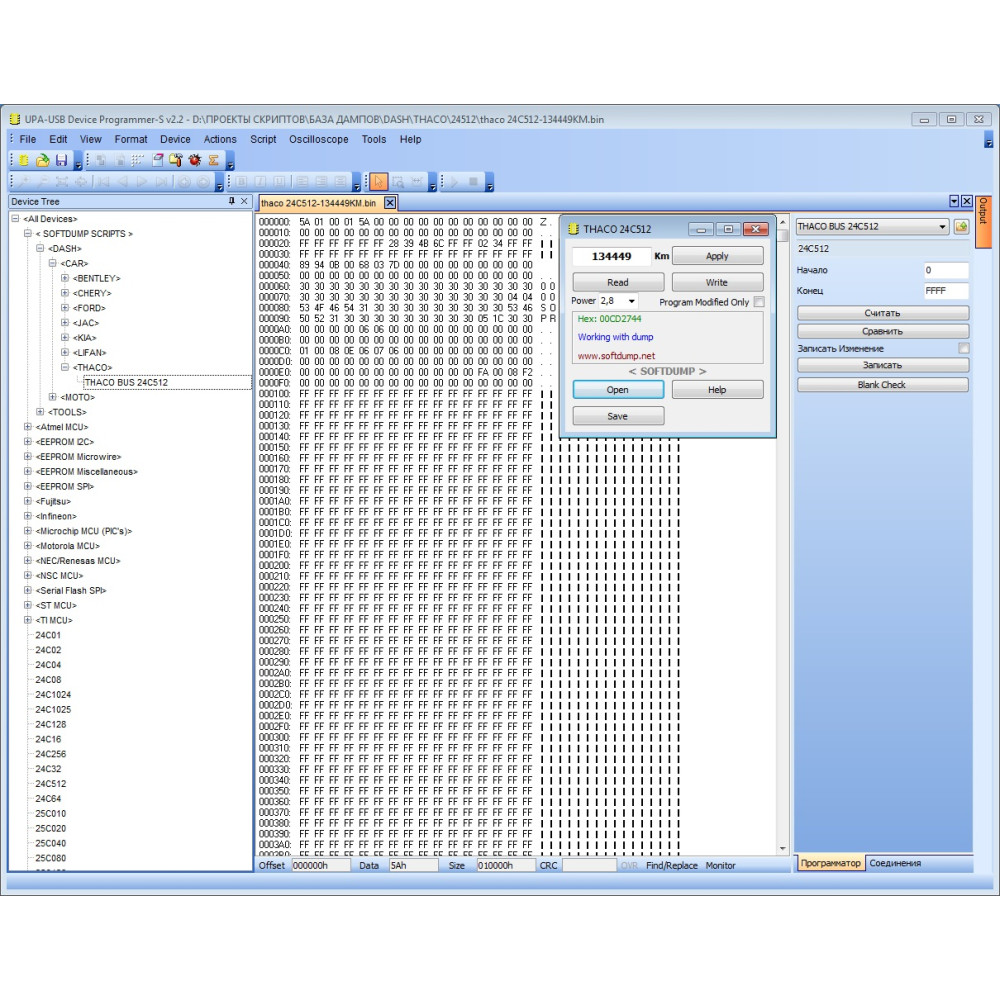Click the load icon beside THACO BUS combo

(961, 226)
